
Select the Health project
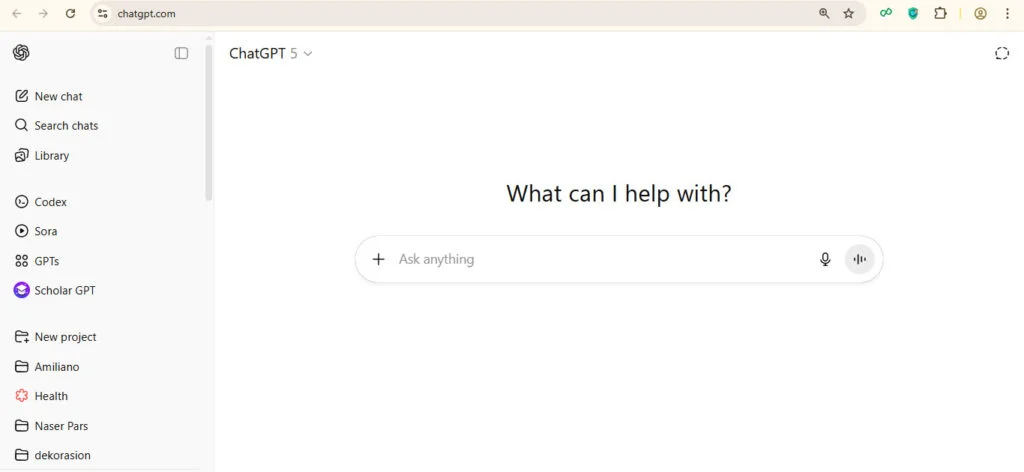51,396
